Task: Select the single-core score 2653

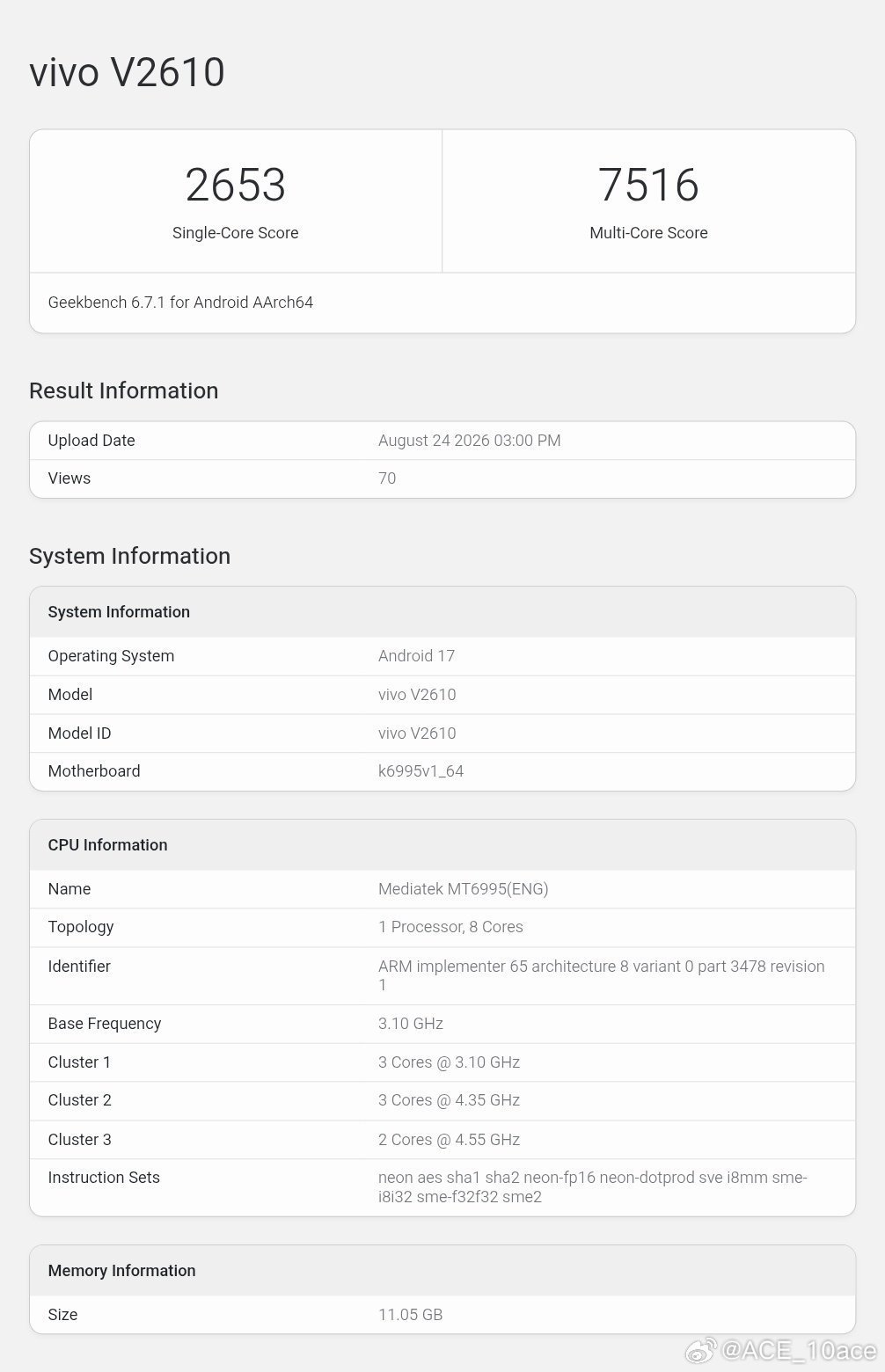Action: pos(235,185)
